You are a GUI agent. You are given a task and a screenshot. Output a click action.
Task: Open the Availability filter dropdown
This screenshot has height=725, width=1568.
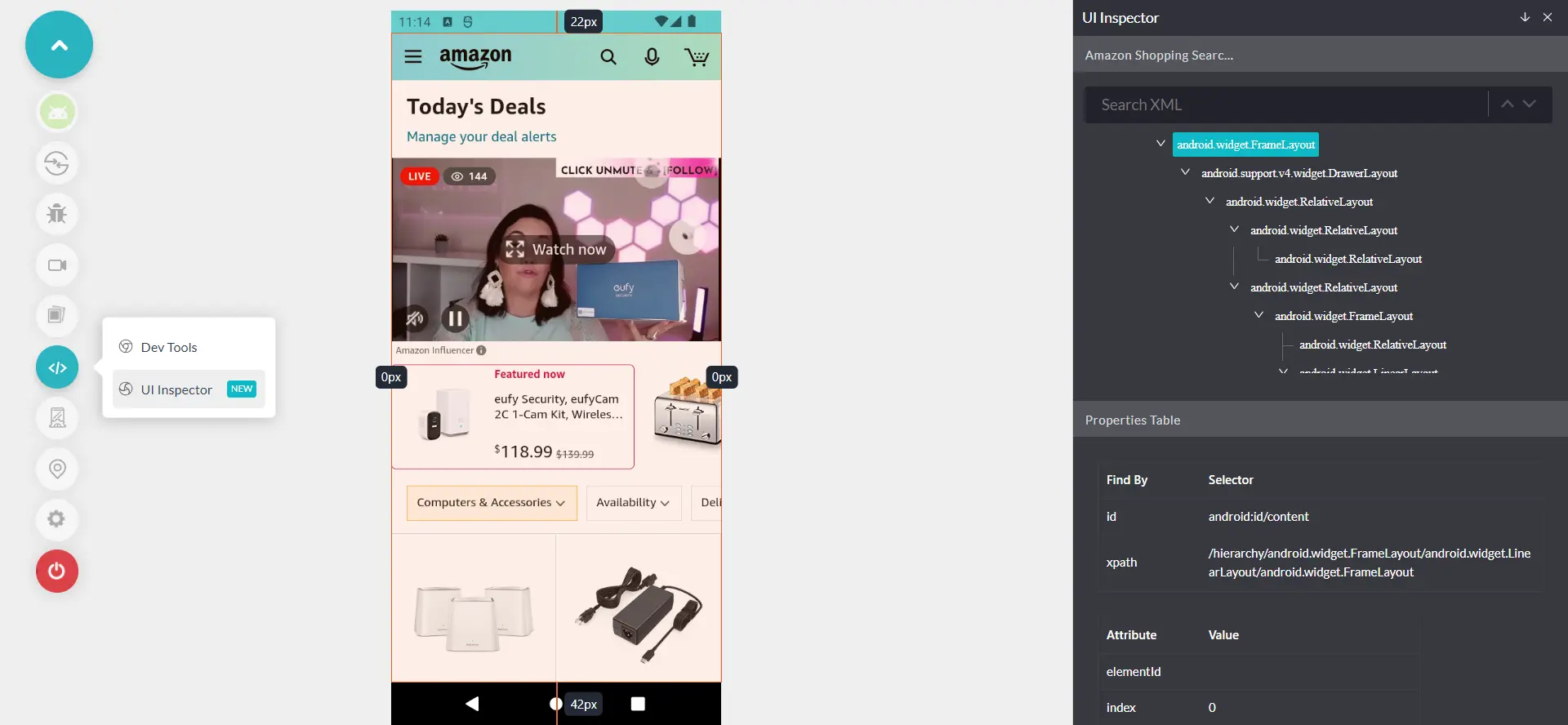[634, 503]
